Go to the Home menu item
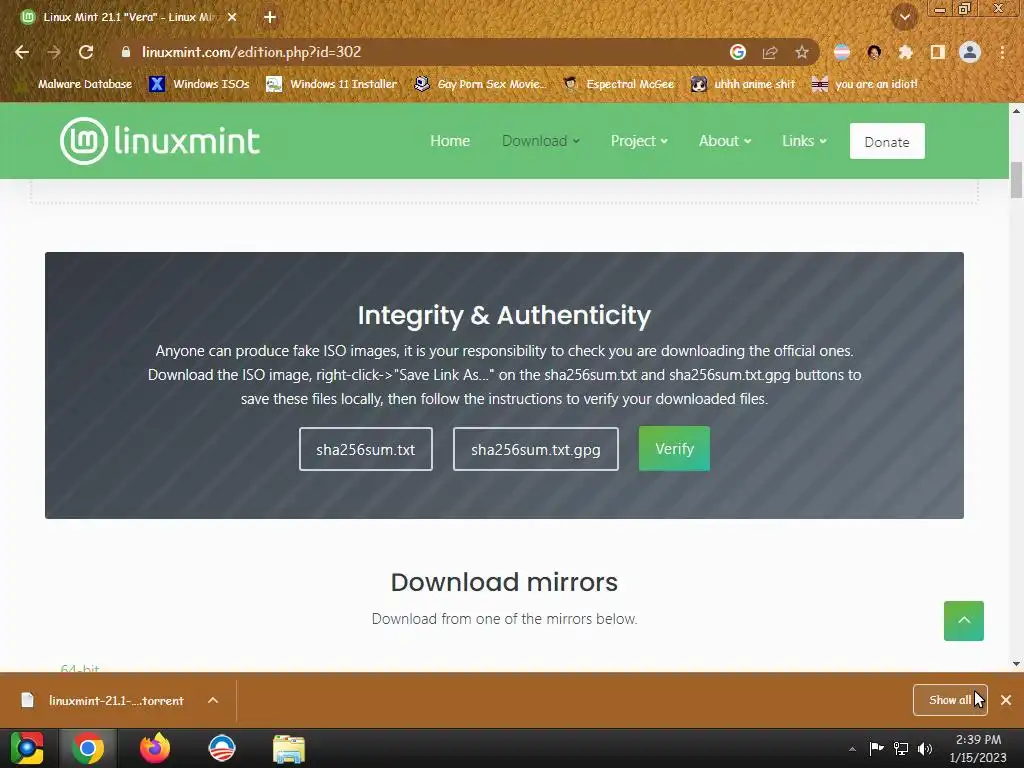This screenshot has width=1024, height=768. coord(450,141)
